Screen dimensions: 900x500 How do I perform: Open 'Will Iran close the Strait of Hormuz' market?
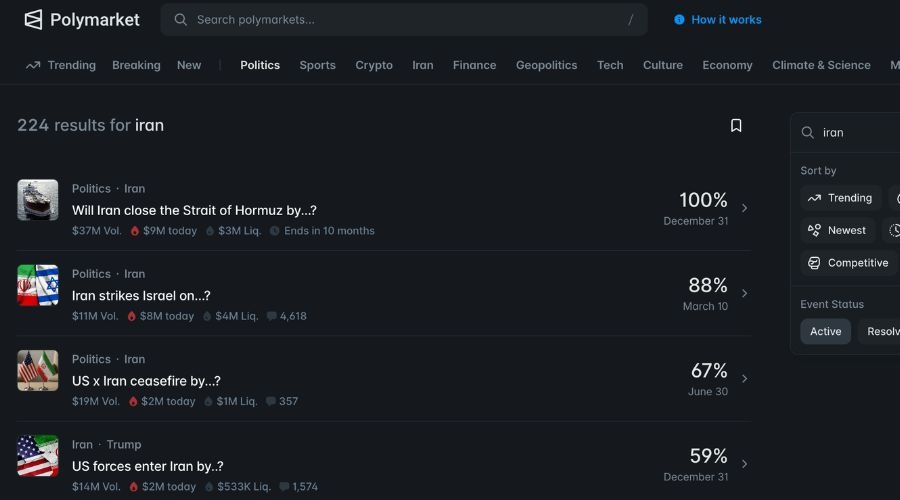tap(194, 210)
